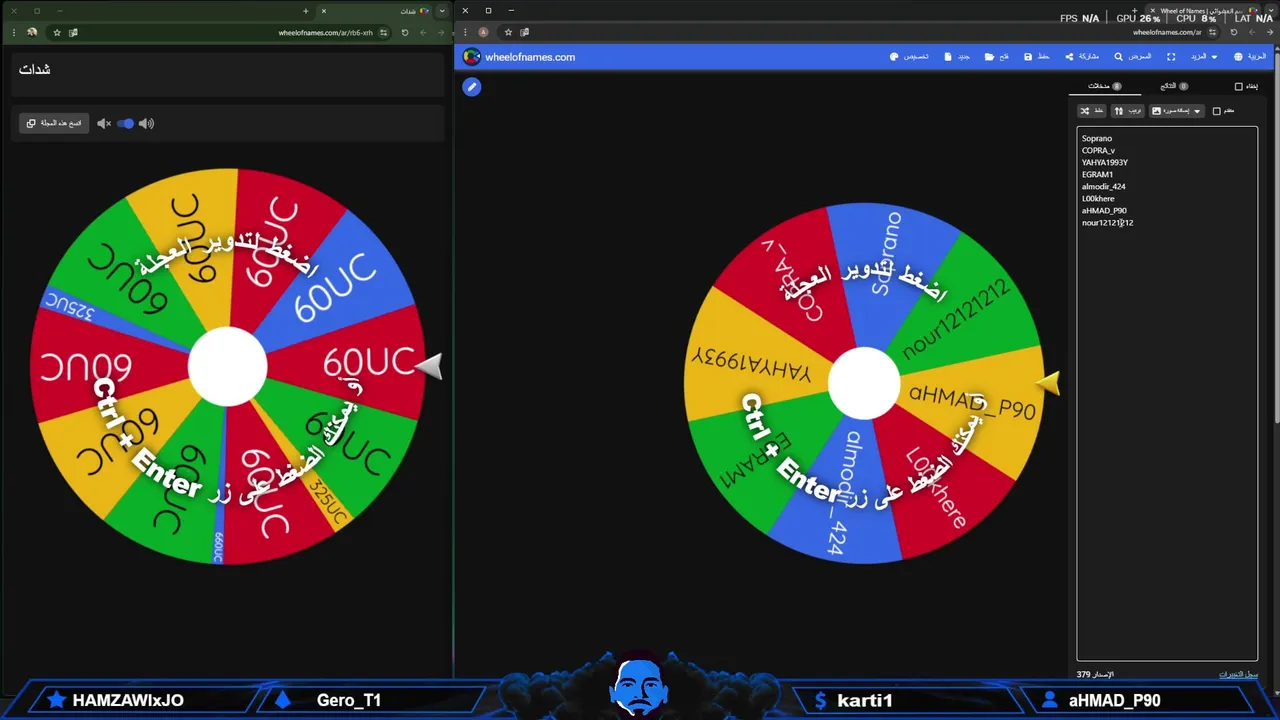The height and width of the screenshot is (720, 1280).
Task: Bookmark the right window page with the star
Action: pos(508,32)
